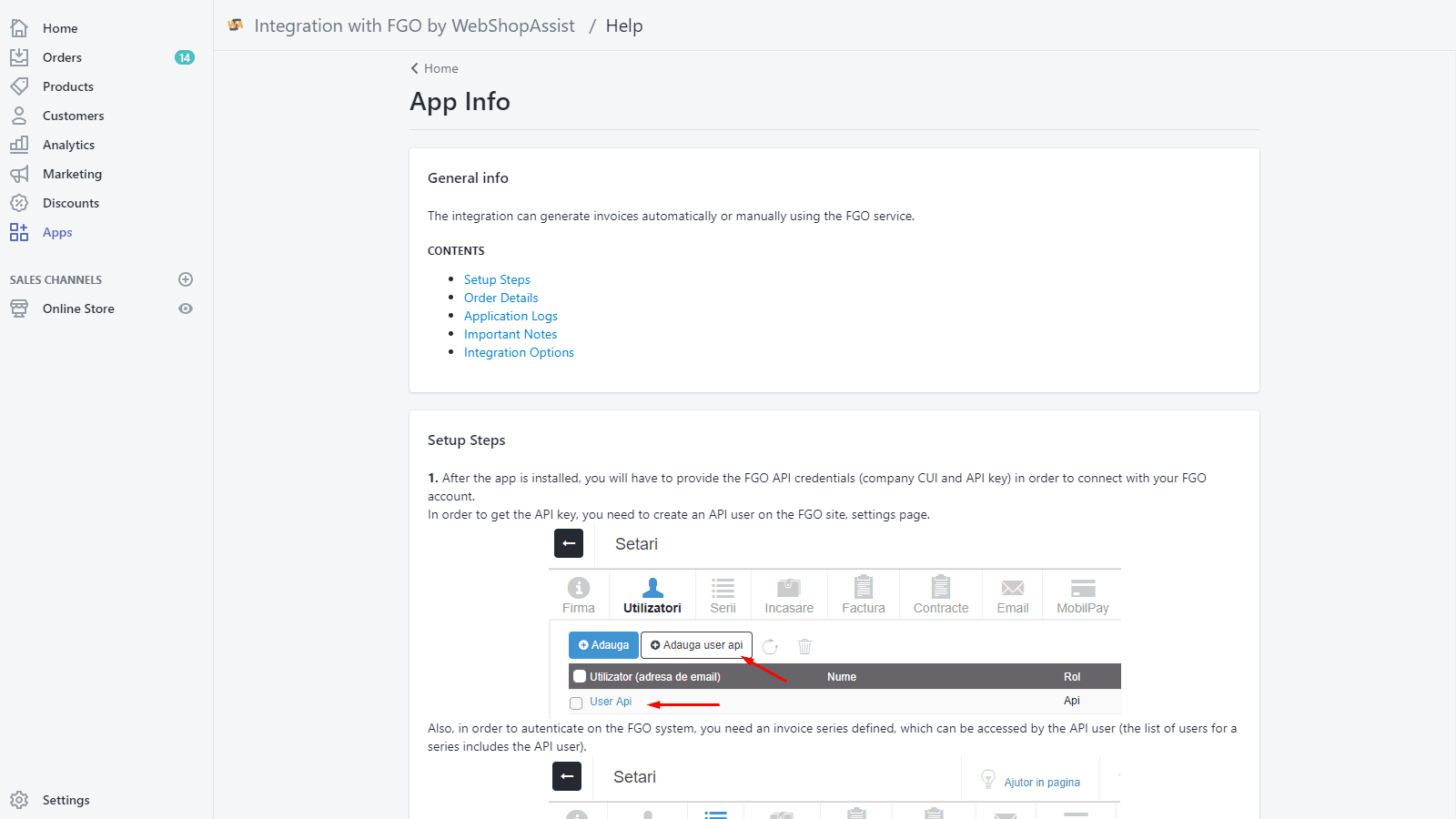Click the Marketing megaphone icon
The image size is (1456, 819).
point(19,174)
